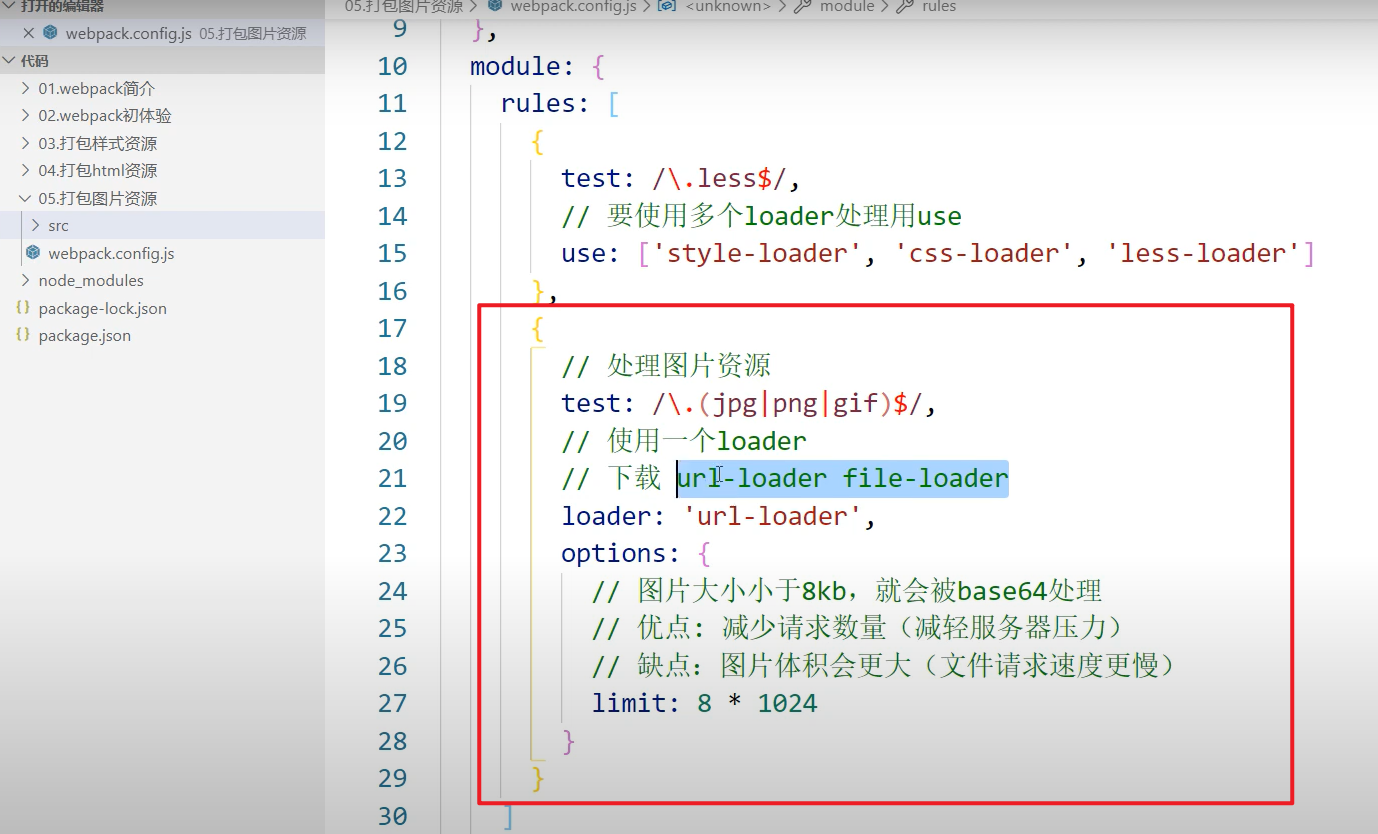Click the comment 使用一个loader on line 20
Screen dimensions: 1378x834
(x=684, y=441)
